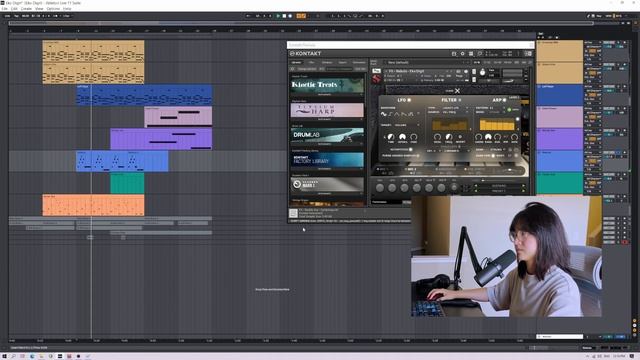Click the Arrangement Record button
This screenshot has width=640, height=360.
(x=290, y=16)
